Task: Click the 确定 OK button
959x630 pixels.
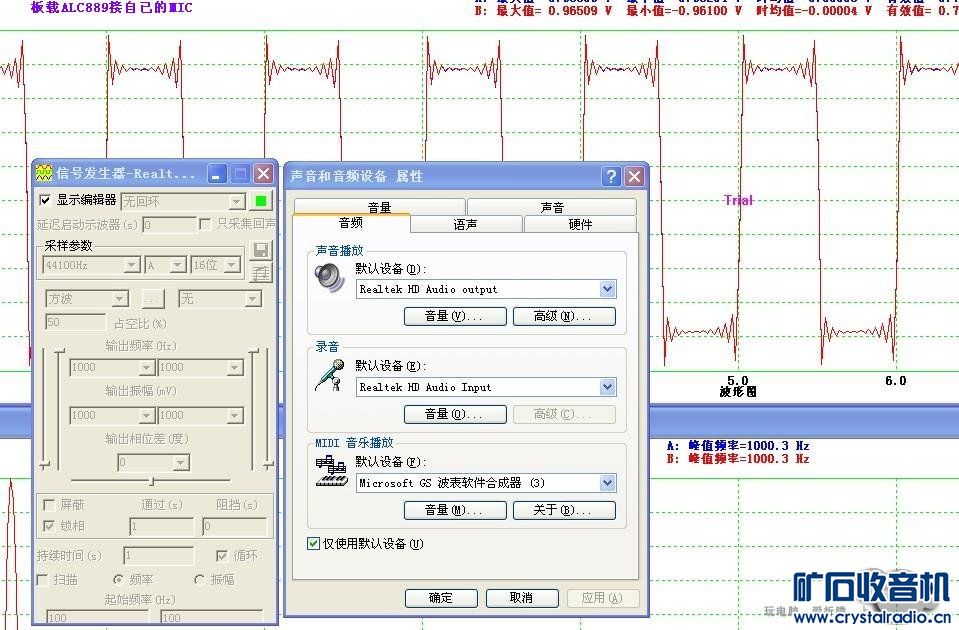Action: [x=441, y=598]
